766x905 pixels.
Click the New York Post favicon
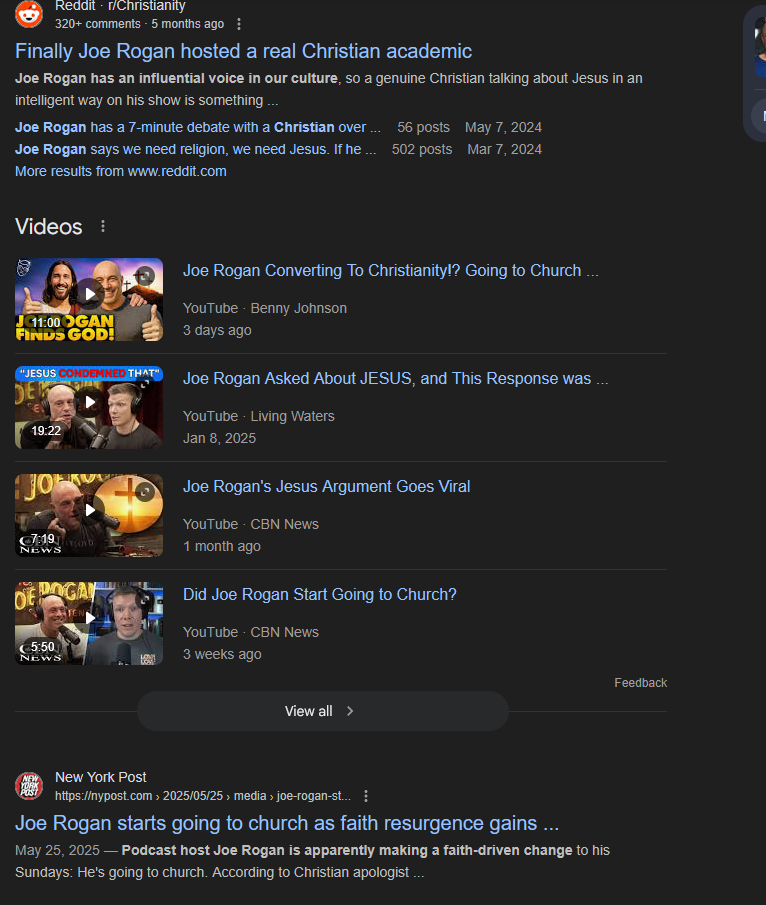point(29,786)
